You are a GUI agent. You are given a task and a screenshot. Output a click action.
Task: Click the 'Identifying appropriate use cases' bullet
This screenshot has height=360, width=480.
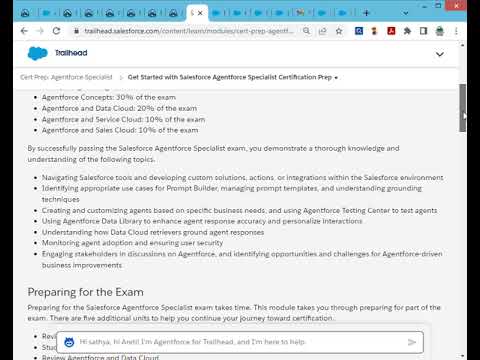pos(232,194)
